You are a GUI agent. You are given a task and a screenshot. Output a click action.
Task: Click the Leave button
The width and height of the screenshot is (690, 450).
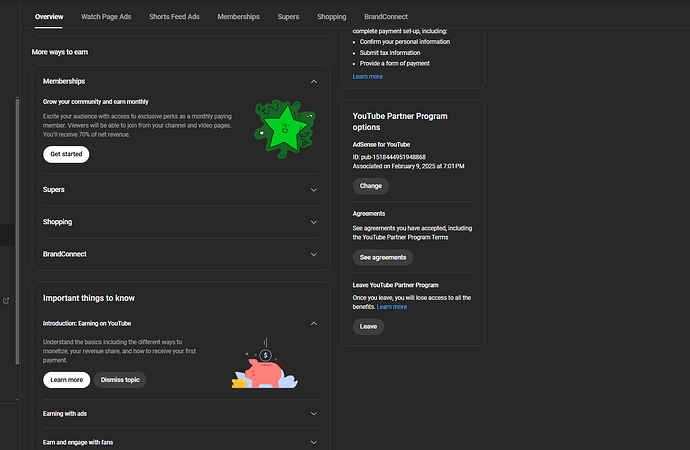[x=368, y=327]
